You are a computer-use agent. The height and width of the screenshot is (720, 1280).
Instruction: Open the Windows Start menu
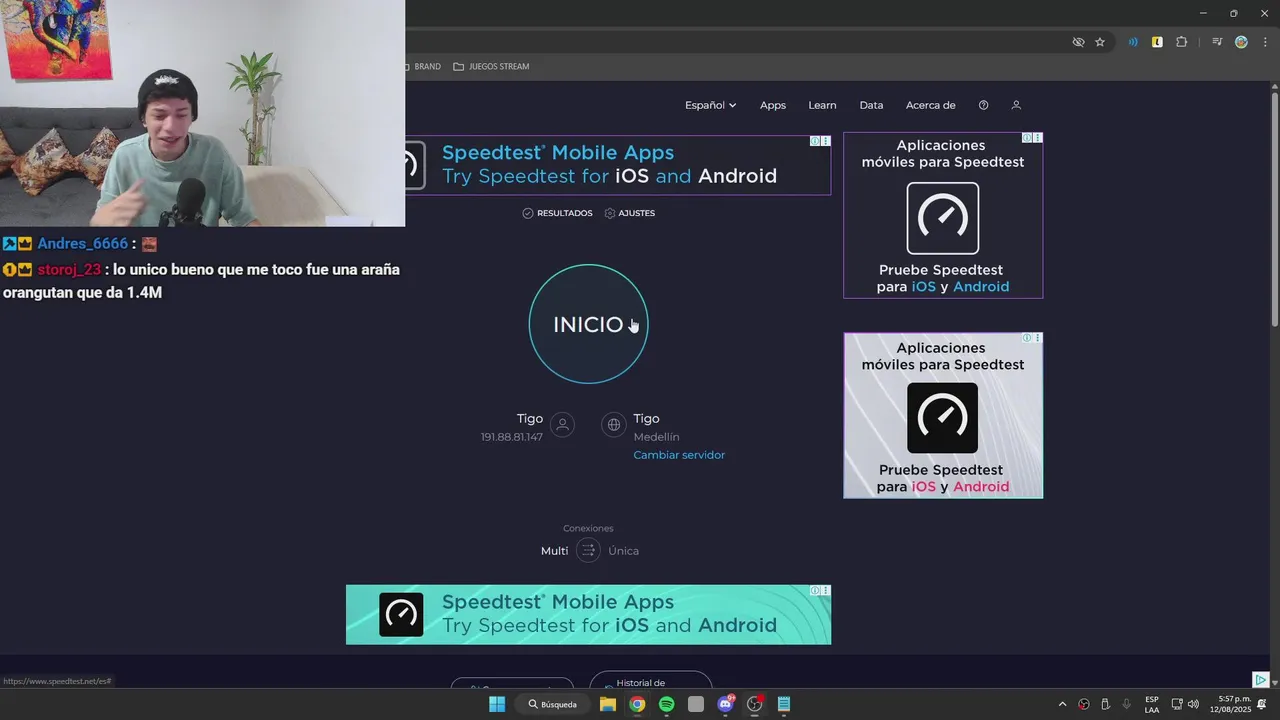497,704
